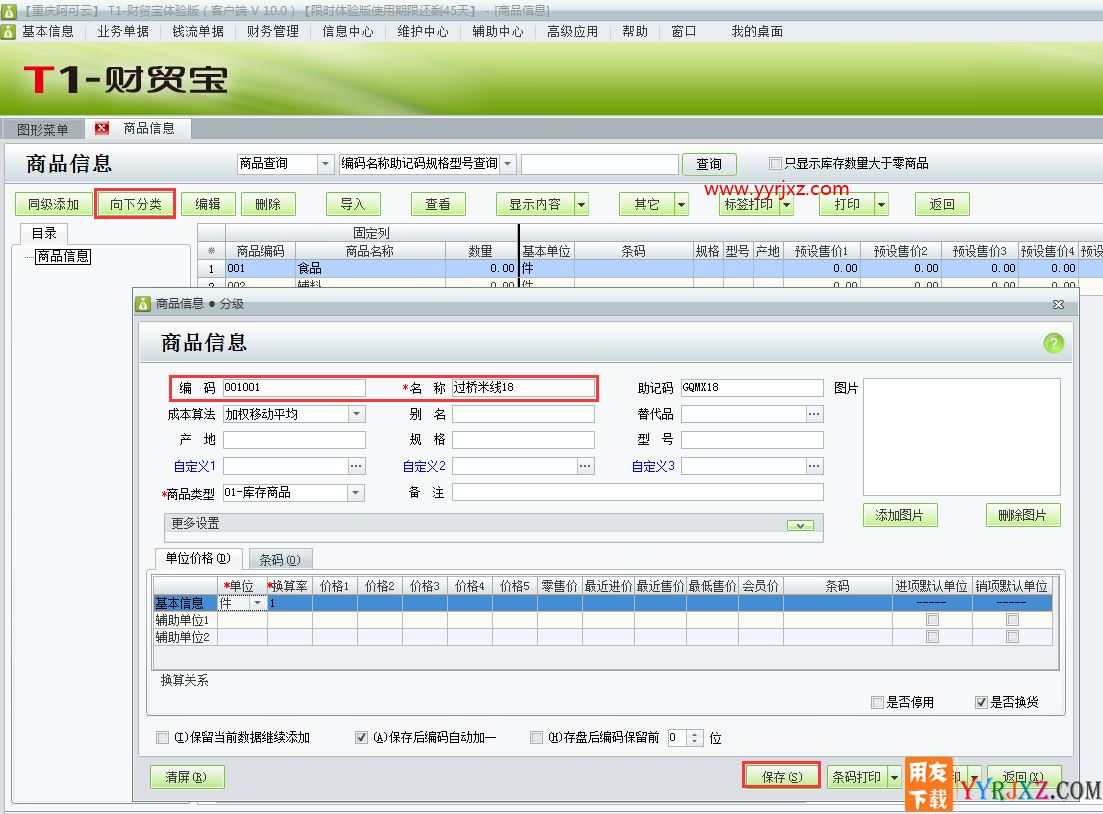Click the 向下分类 button
Image resolution: width=1103 pixels, height=814 pixels.
point(135,205)
